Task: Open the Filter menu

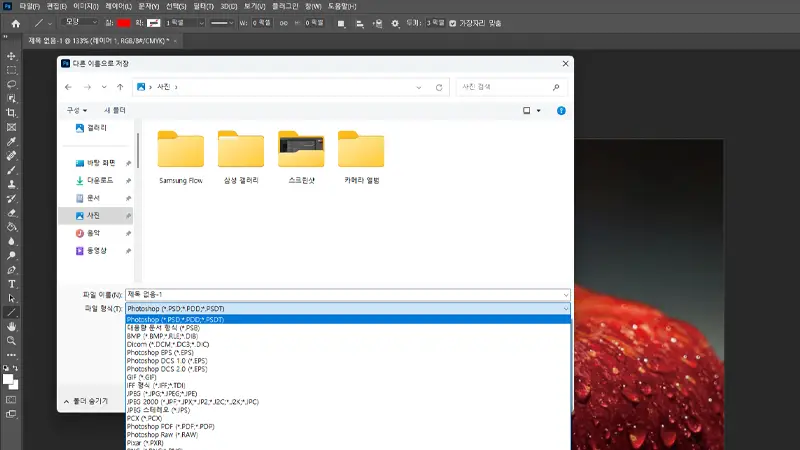Action: [x=204, y=7]
